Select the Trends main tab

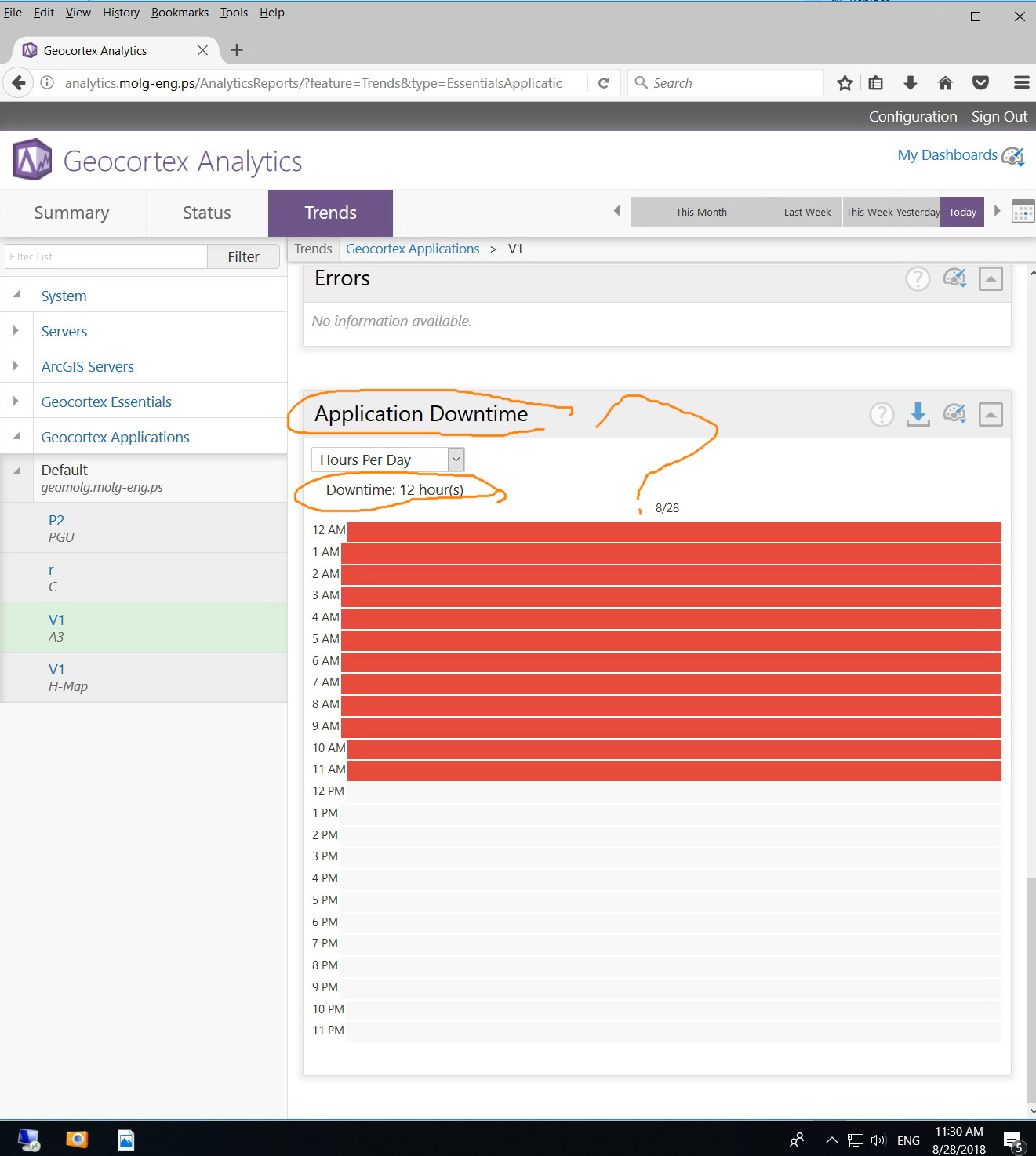tap(330, 213)
